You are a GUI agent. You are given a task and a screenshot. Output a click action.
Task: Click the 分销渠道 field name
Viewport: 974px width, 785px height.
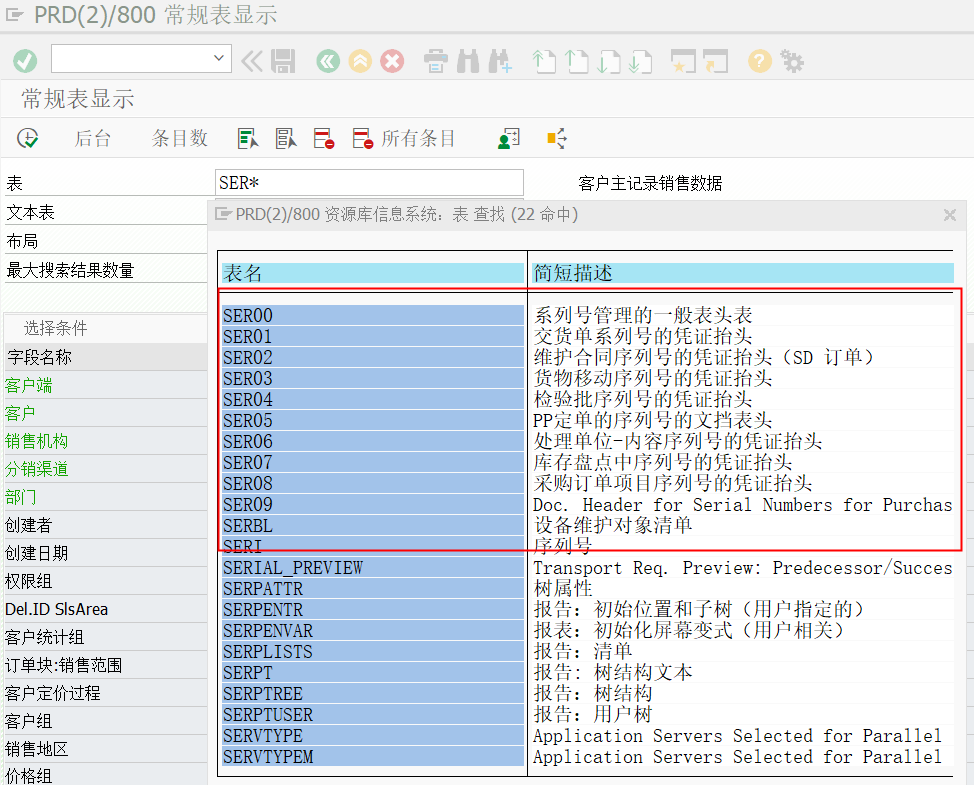[37, 469]
